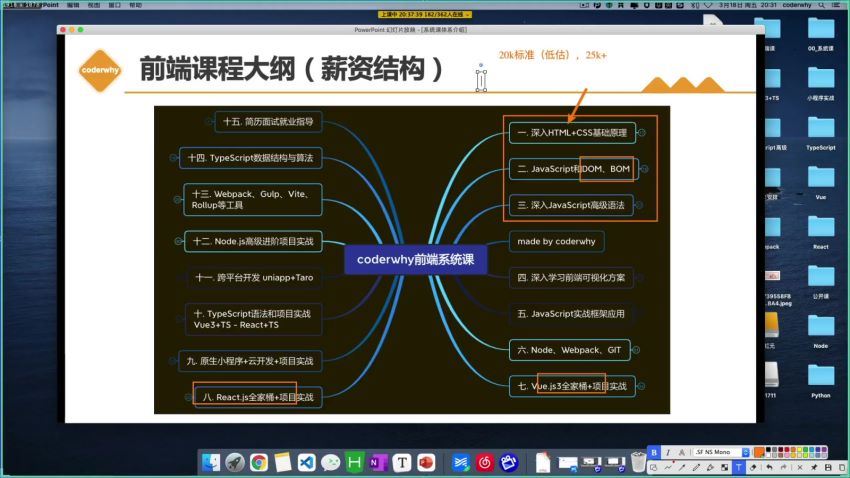Viewport: 850px width, 478px height.
Task: Select node 九. 原生小程序+云开发+项目实战
Action: click(x=250, y=361)
